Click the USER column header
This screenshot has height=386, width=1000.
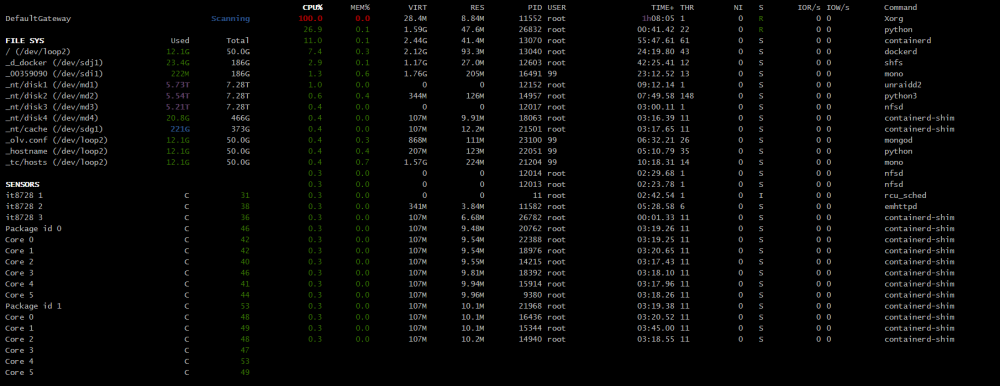click(x=556, y=8)
